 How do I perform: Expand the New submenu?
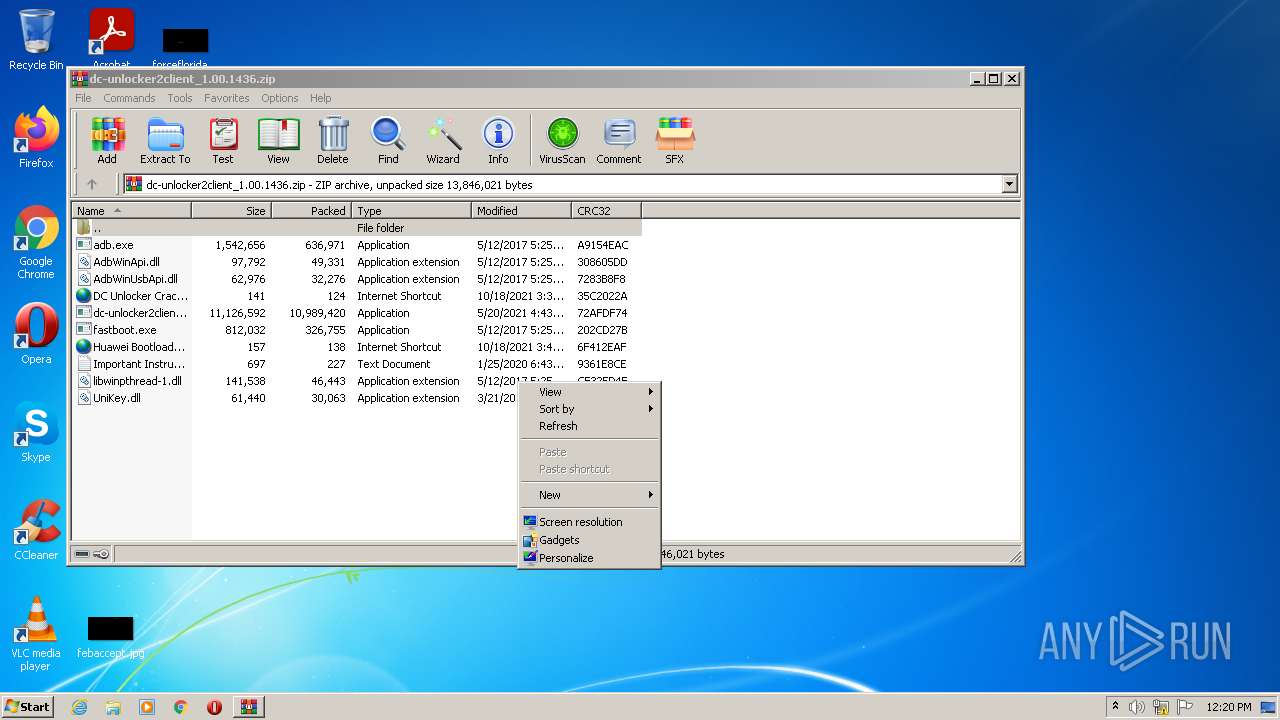pos(589,495)
